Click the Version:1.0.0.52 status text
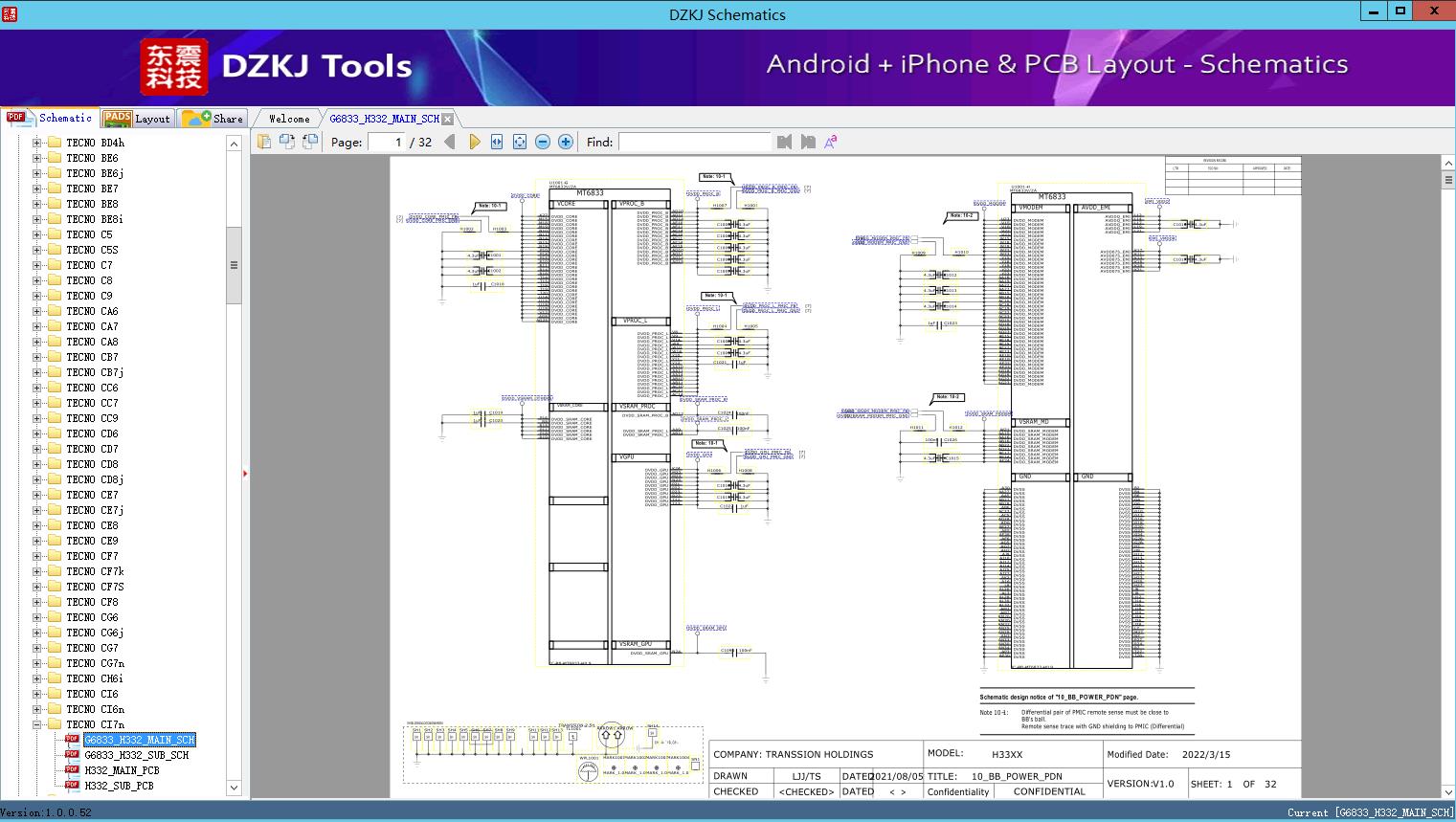Viewport: 1456px width, 822px height. pyautogui.click(x=47, y=812)
